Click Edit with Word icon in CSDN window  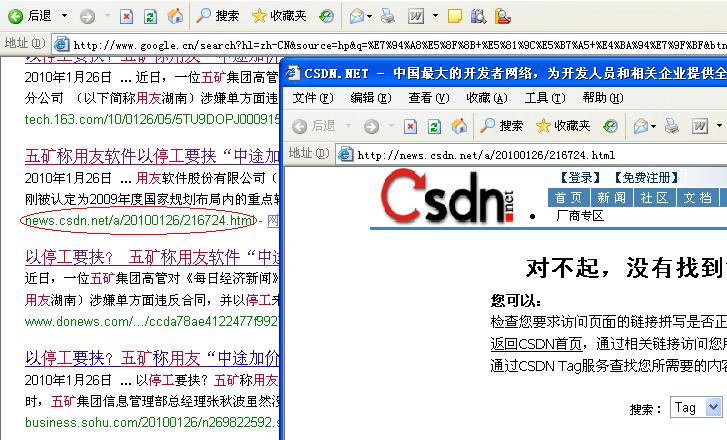pos(700,126)
